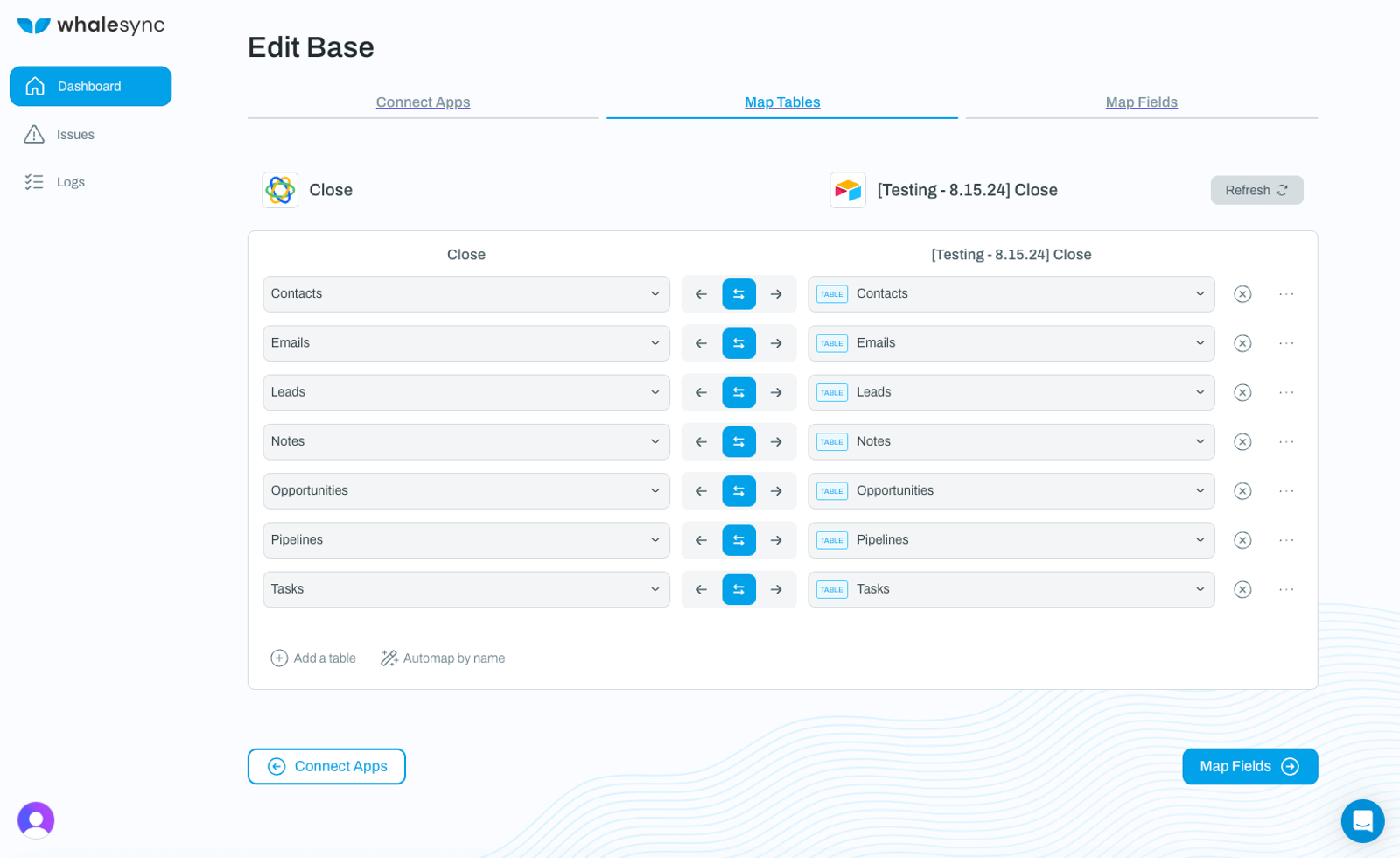The width and height of the screenshot is (1400, 858).
Task: Set Leads sync to two-way
Action: [x=738, y=392]
